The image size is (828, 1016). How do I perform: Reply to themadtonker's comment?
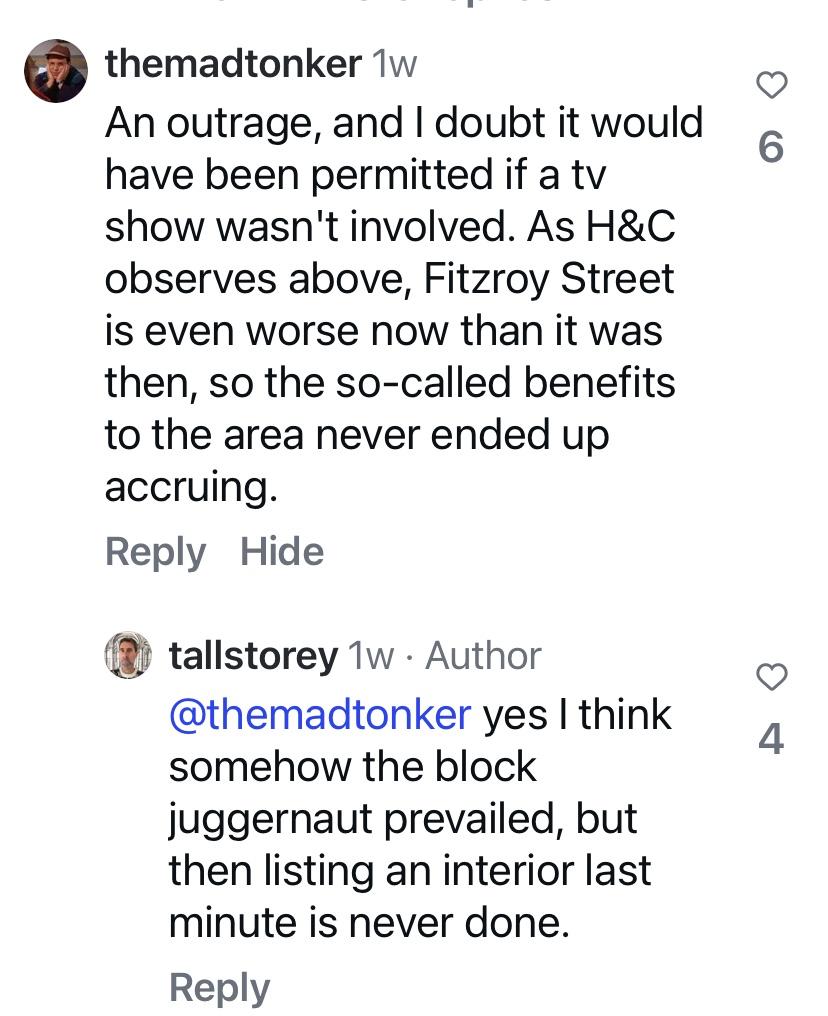155,552
